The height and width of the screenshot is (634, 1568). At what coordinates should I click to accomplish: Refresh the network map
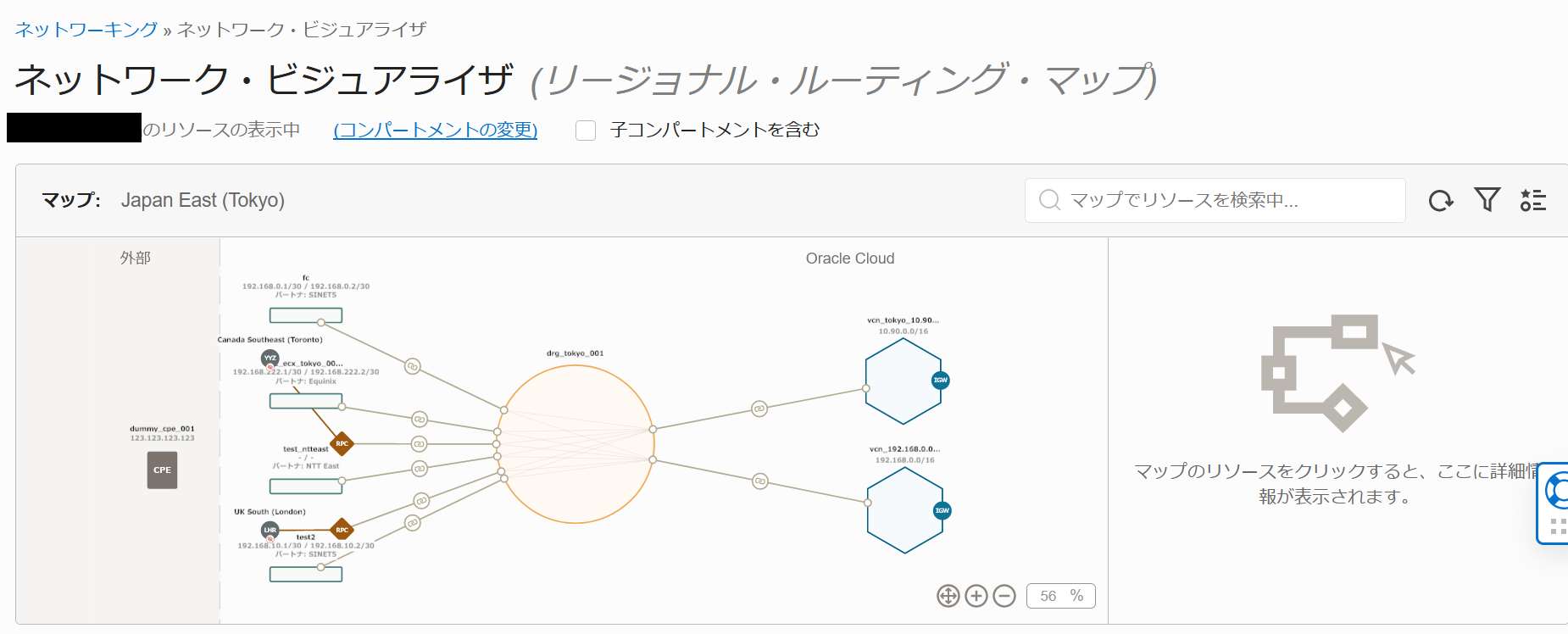point(1441,201)
